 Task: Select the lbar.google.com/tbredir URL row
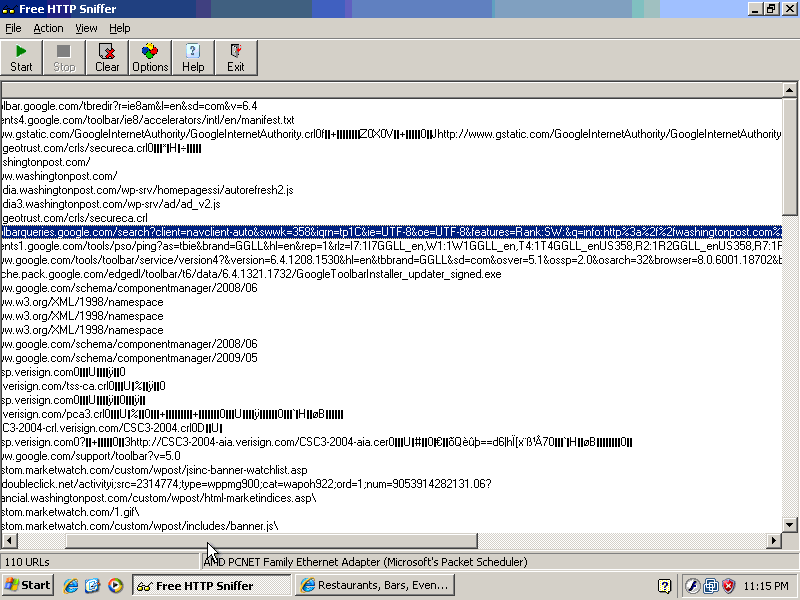(391, 106)
